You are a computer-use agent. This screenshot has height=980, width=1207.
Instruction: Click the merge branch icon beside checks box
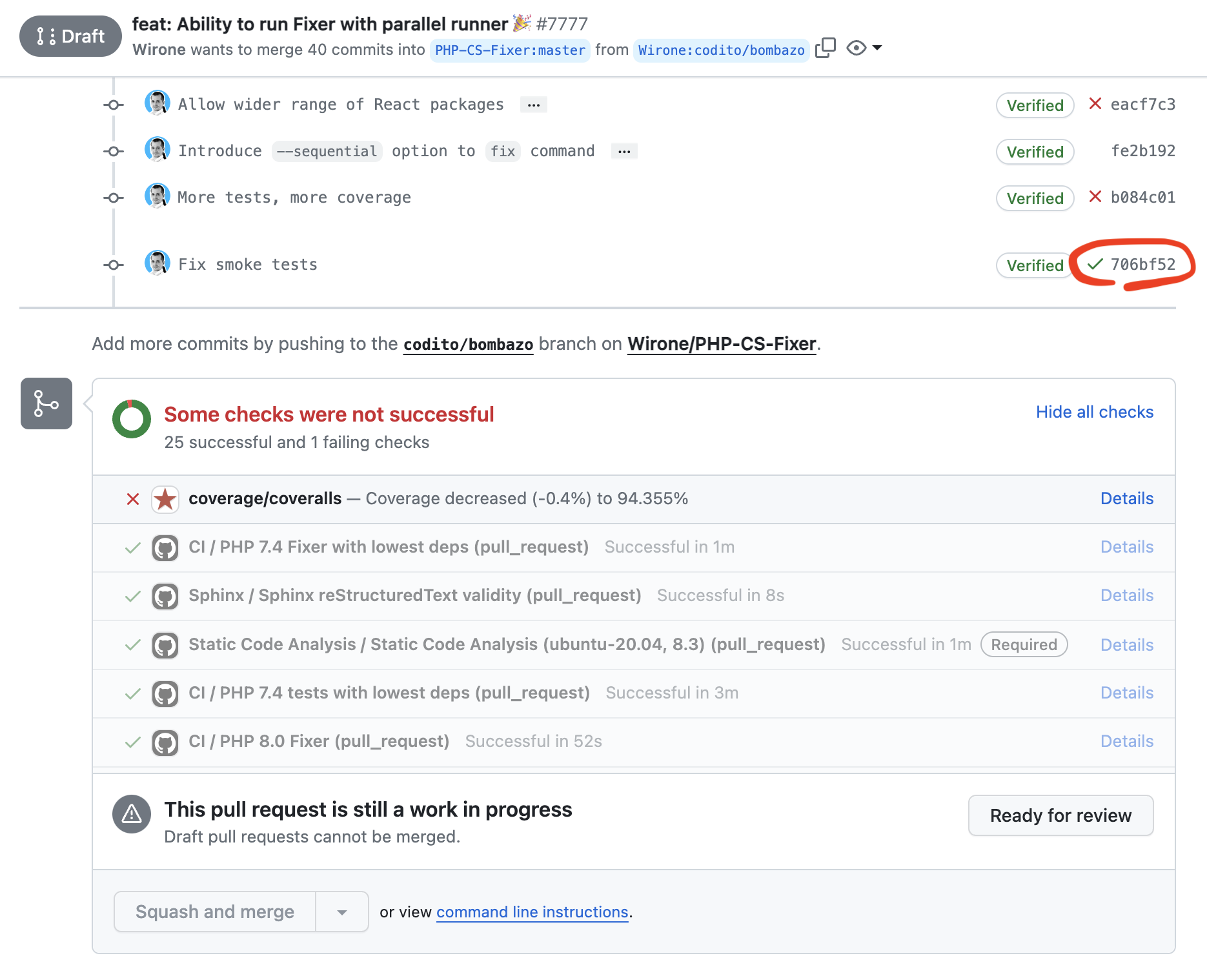46,403
